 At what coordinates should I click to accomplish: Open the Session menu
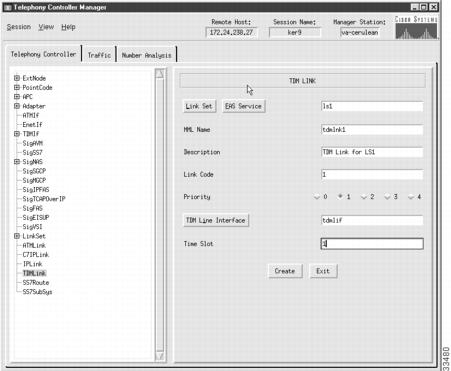(x=19, y=27)
